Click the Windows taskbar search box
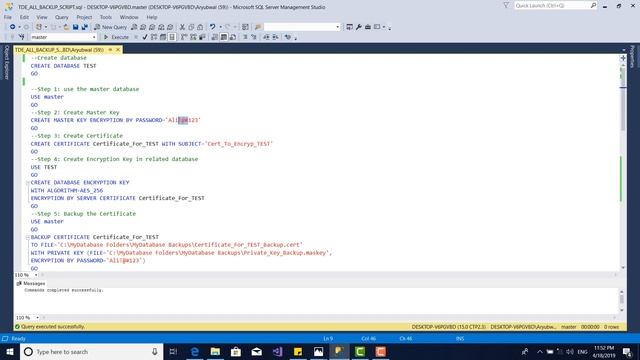Screen dimensions: 640x360 92,351
